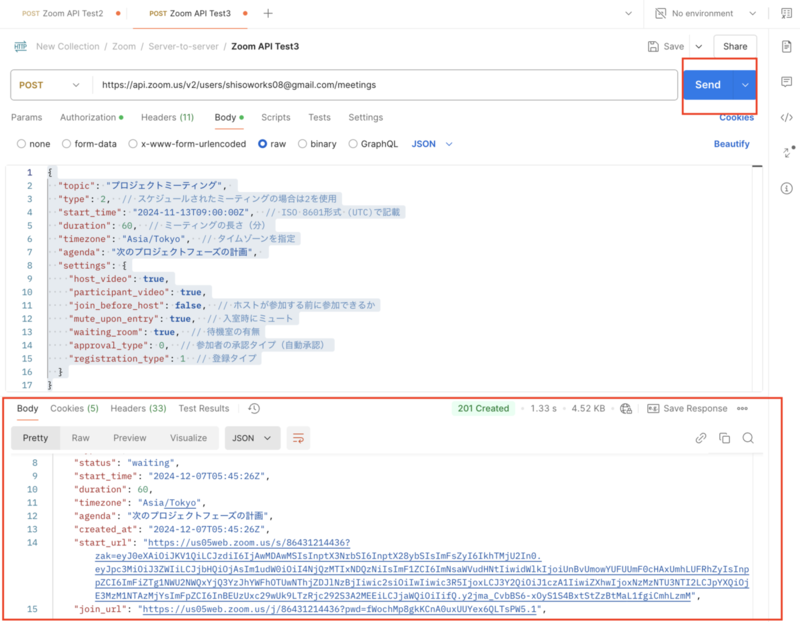The image size is (800, 622).
Task: Open the Tests tab
Action: tap(319, 117)
